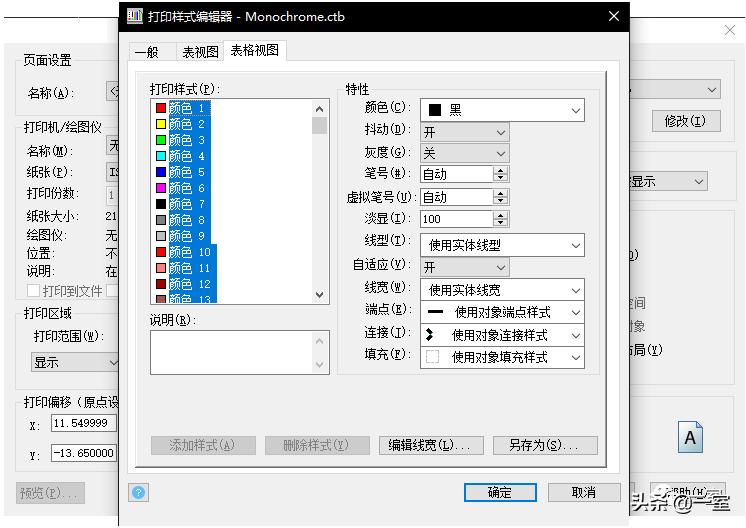The height and width of the screenshot is (528, 746).
Task: Click the 淡显 screening value field 100
Action: point(456,219)
